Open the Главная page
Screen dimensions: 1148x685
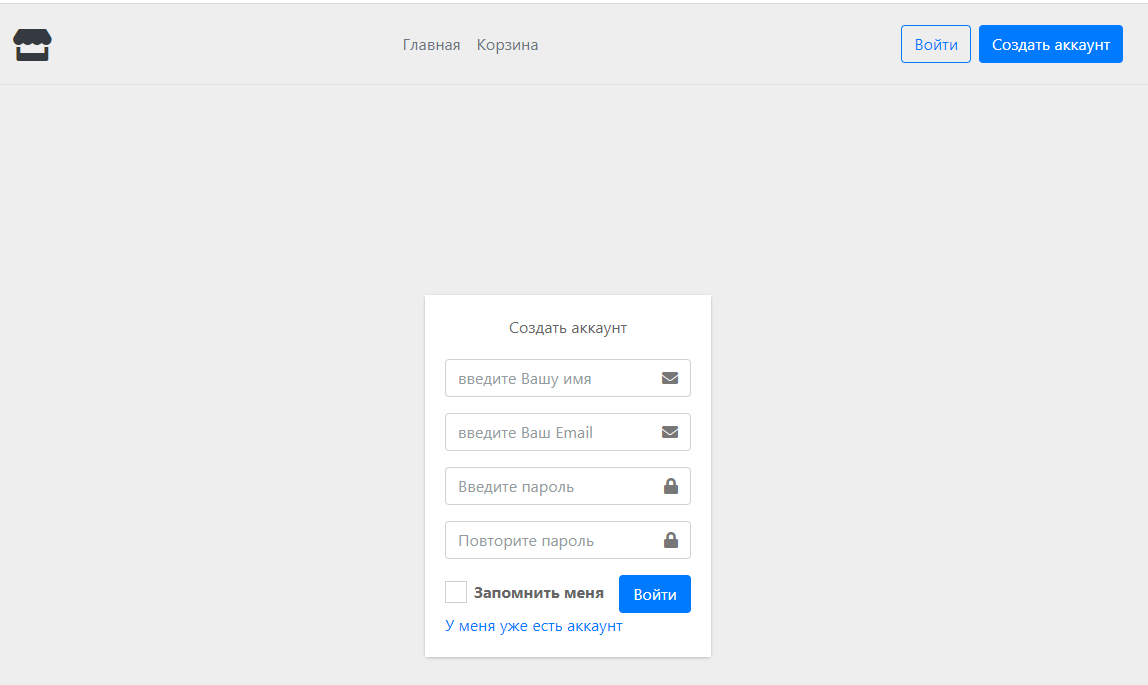[x=430, y=44]
